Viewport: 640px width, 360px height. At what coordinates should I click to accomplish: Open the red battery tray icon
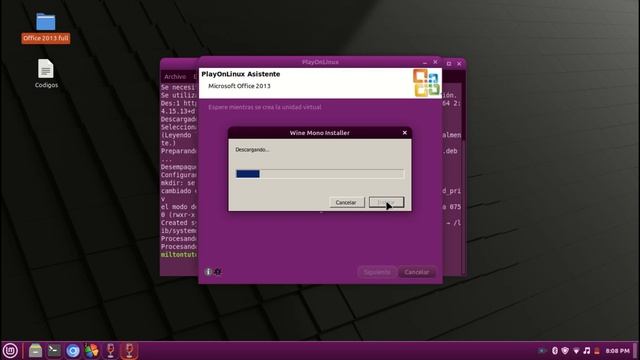pos(597,351)
